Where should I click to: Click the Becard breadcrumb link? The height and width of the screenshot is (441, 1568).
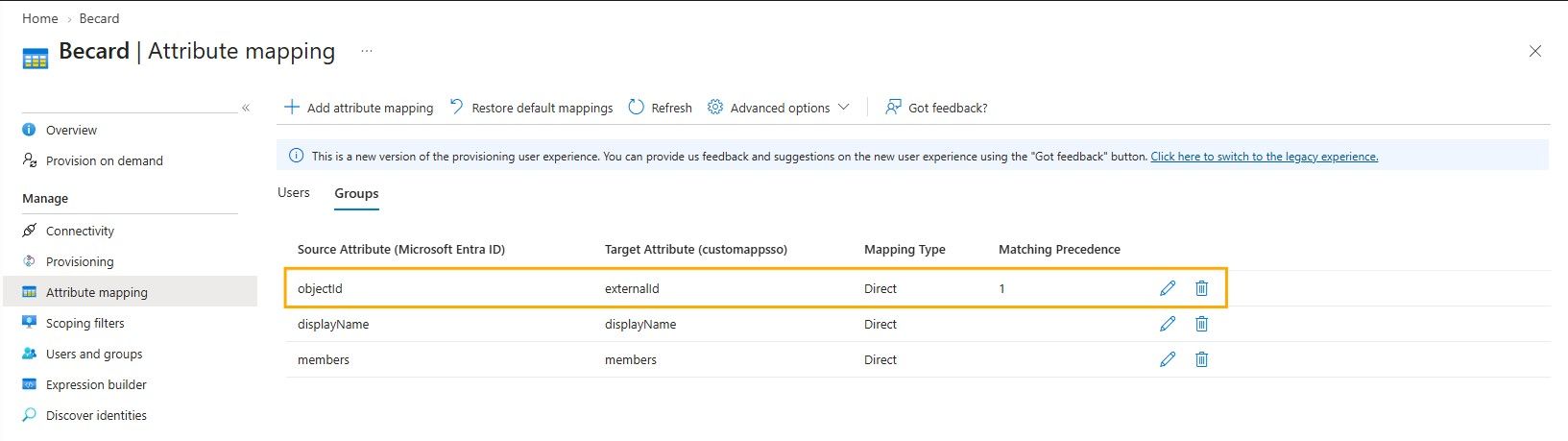pos(99,18)
